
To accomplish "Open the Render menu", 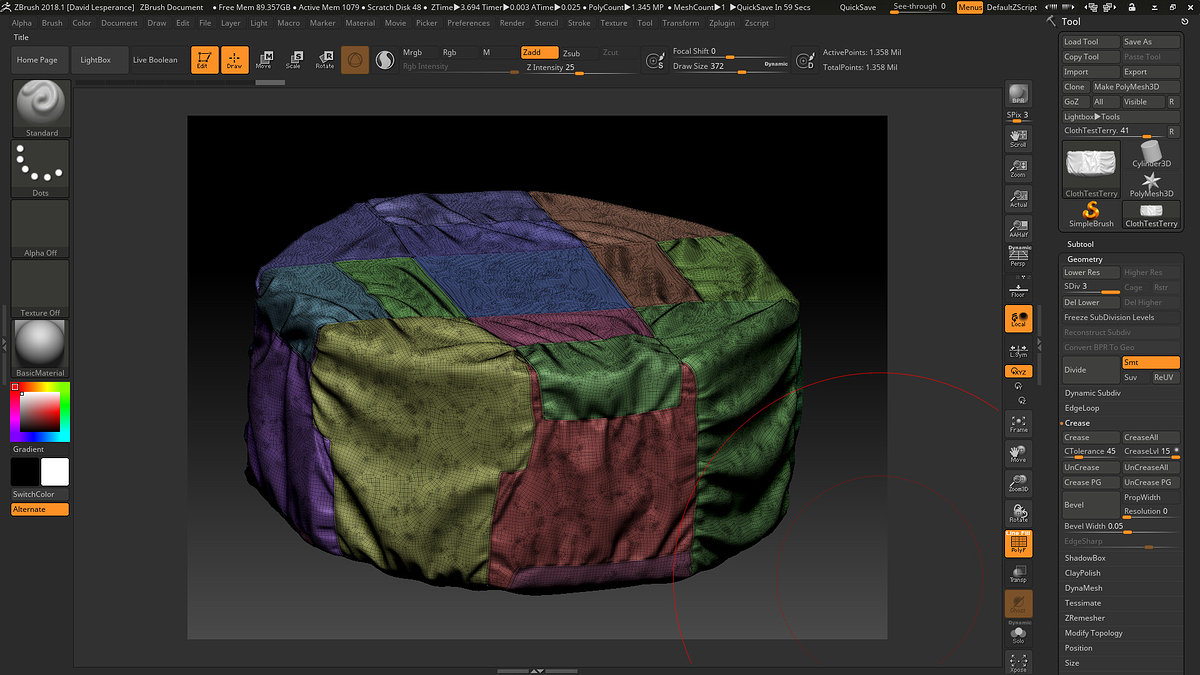I will [x=512, y=23].
